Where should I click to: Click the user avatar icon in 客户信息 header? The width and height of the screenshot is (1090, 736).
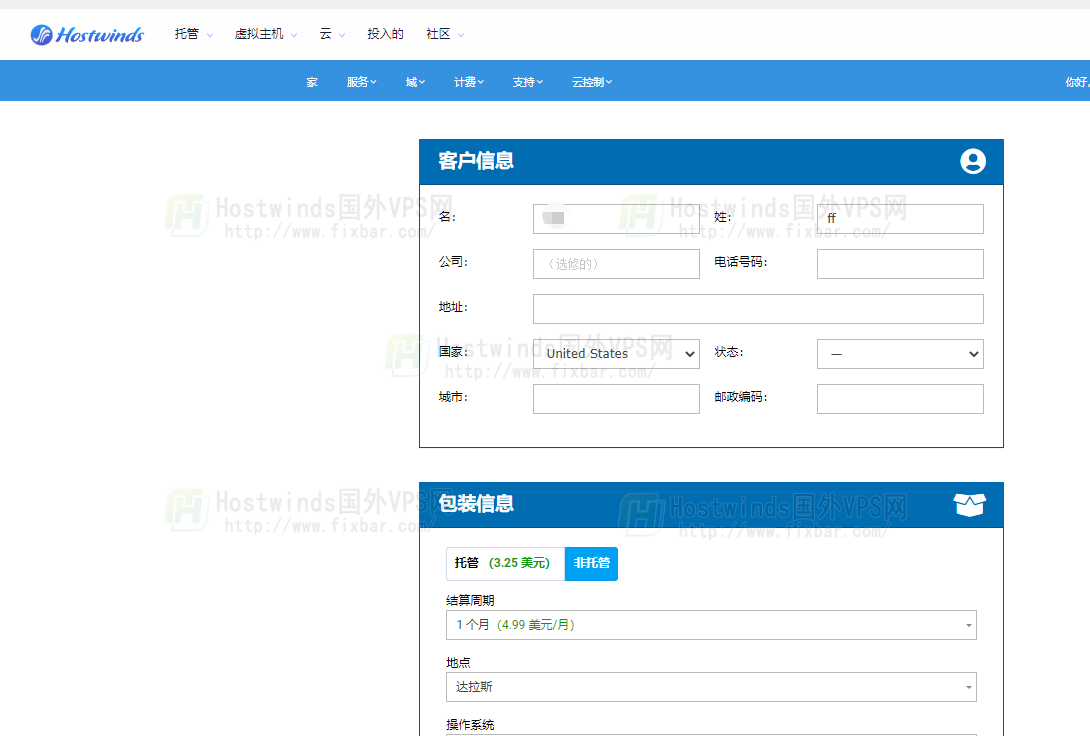[x=973, y=161]
